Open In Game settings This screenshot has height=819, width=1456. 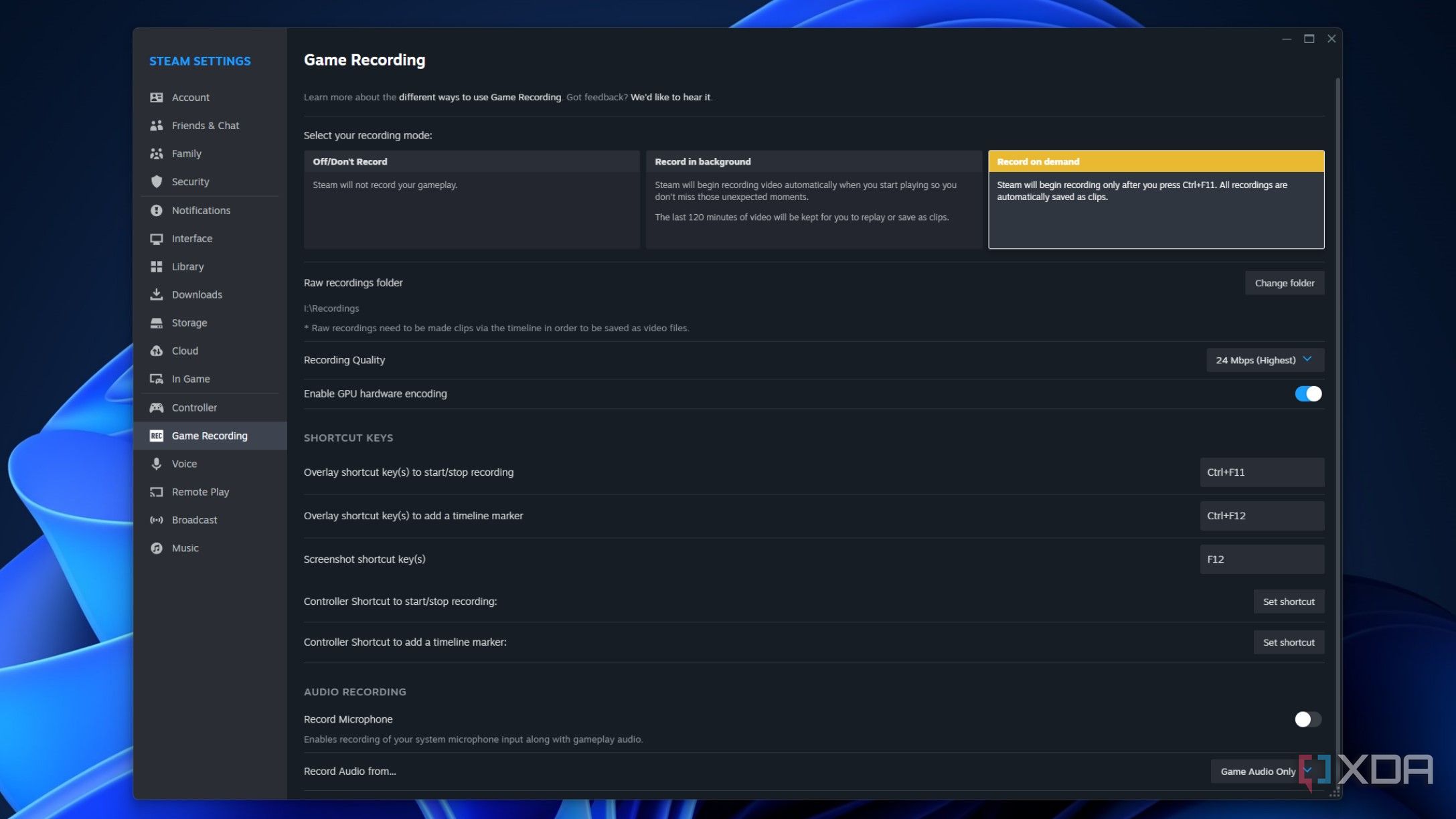pos(210,379)
